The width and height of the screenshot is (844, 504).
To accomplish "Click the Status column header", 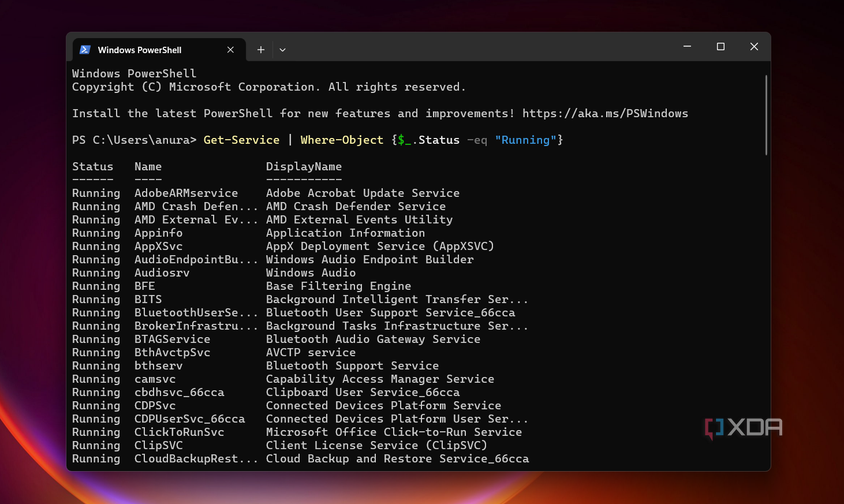I will (93, 166).
